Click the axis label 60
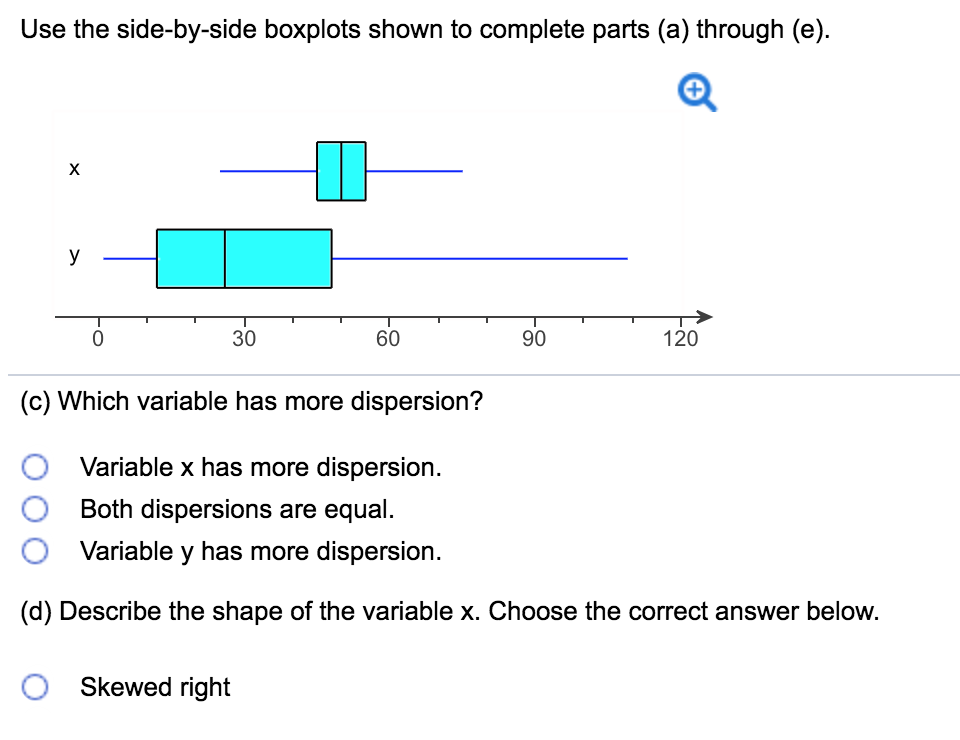 pyautogui.click(x=388, y=338)
